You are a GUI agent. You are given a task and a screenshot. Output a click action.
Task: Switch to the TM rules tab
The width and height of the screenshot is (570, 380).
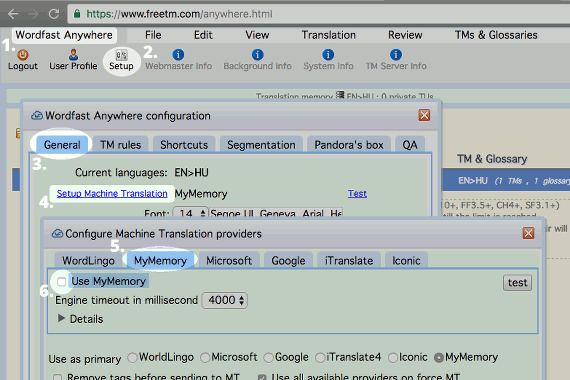tap(120, 145)
